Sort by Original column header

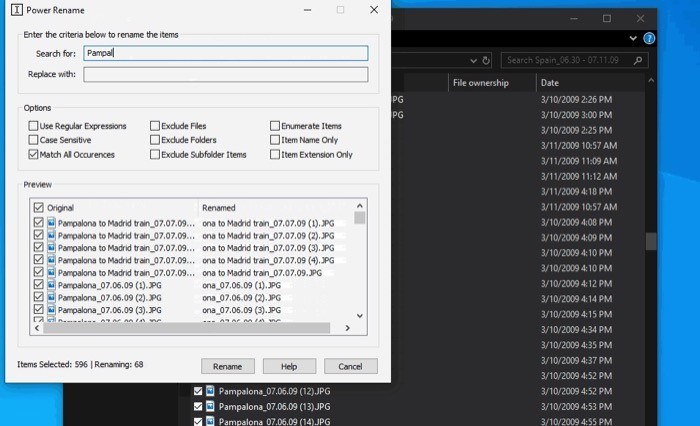[x=60, y=208]
